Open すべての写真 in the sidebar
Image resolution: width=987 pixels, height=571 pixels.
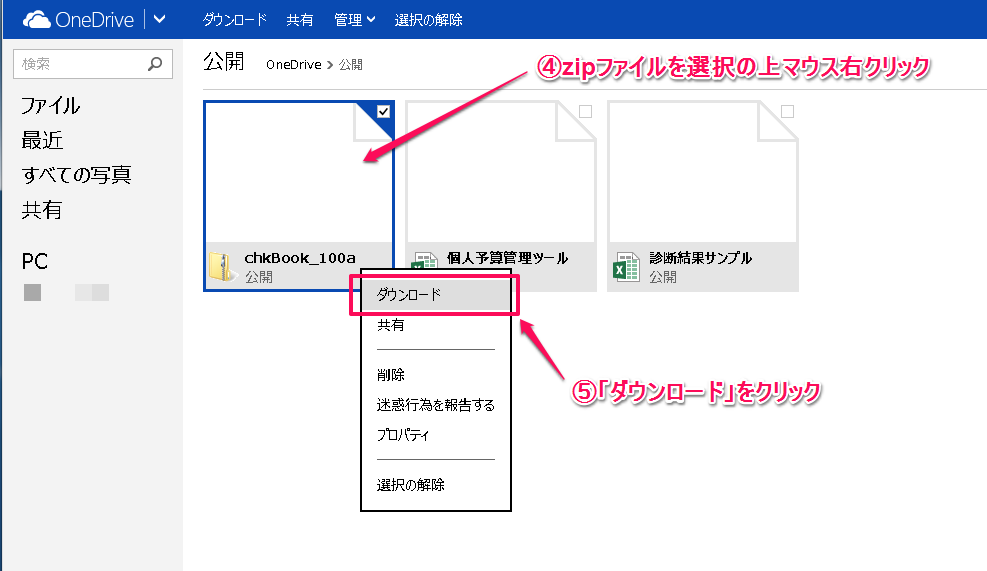tap(76, 175)
